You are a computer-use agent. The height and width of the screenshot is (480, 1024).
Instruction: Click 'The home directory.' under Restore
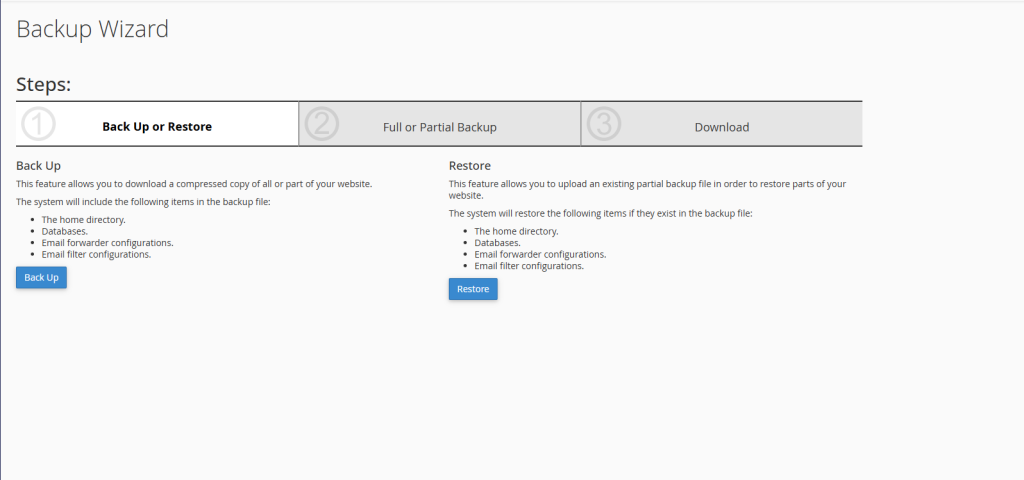pyautogui.click(x=517, y=231)
